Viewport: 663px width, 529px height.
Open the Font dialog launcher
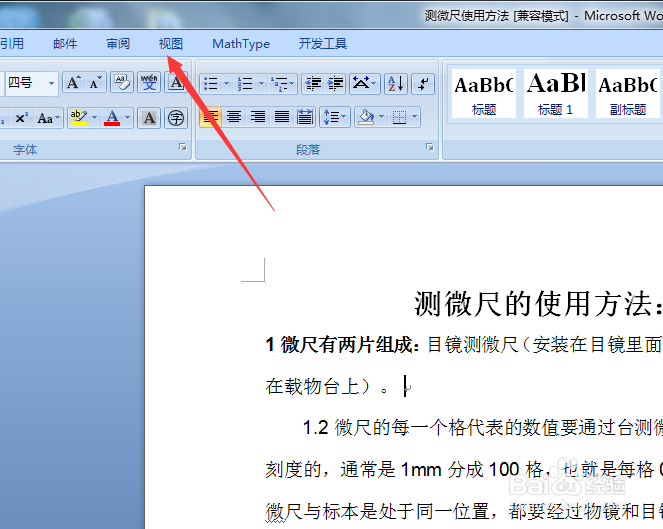click(183, 147)
